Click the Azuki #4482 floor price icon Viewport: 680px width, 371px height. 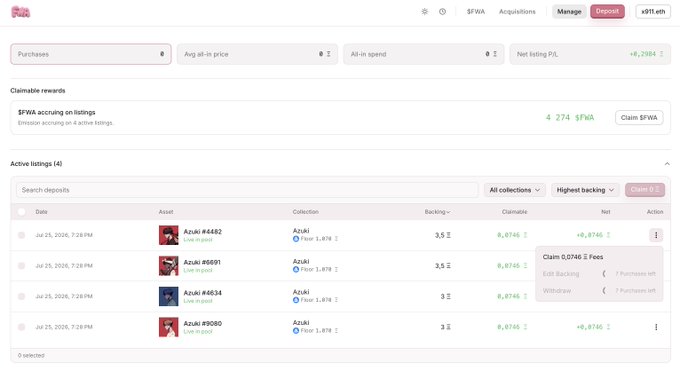tap(296, 239)
